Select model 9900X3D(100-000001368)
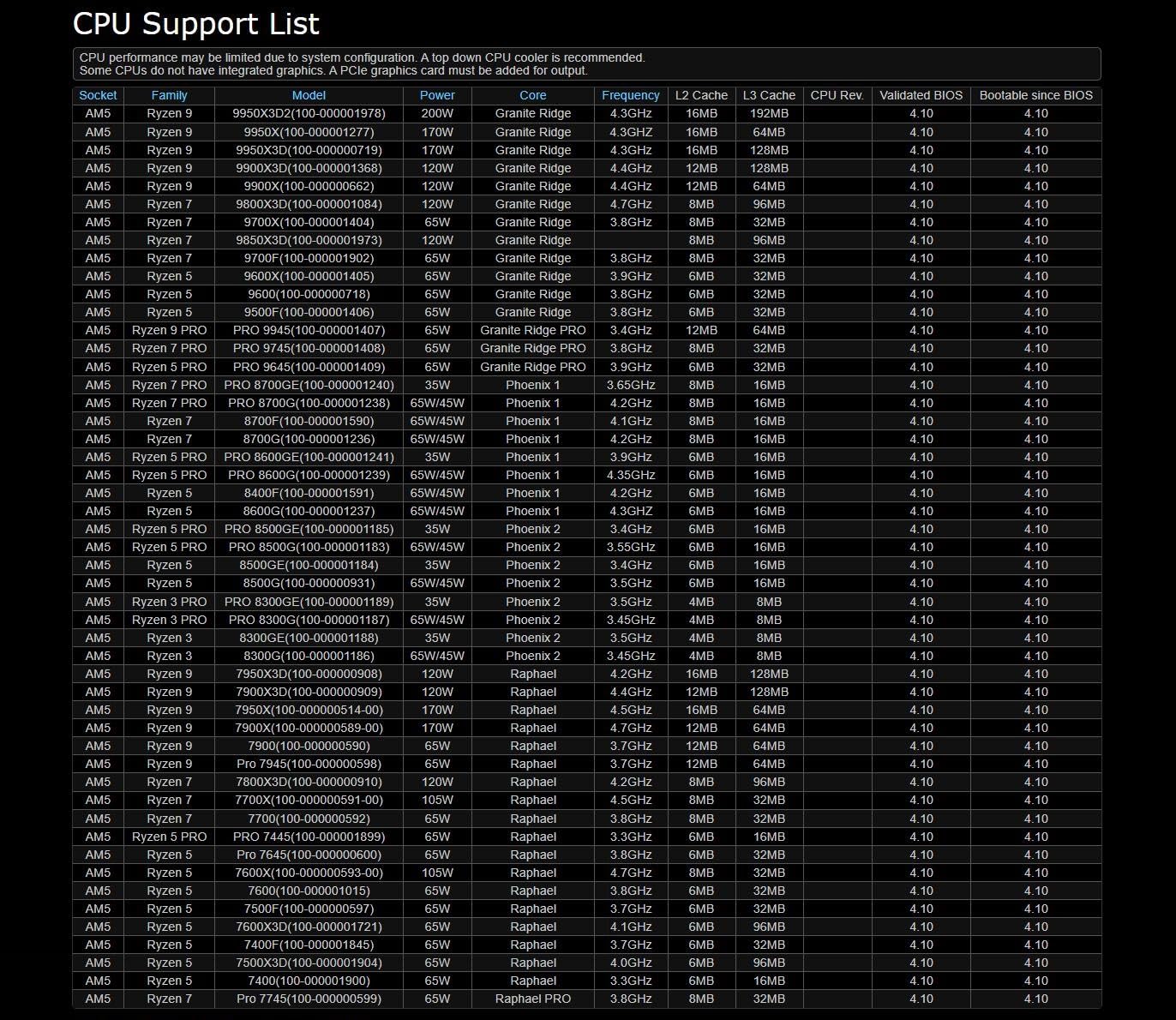This screenshot has width=1176, height=1020. 309,168
